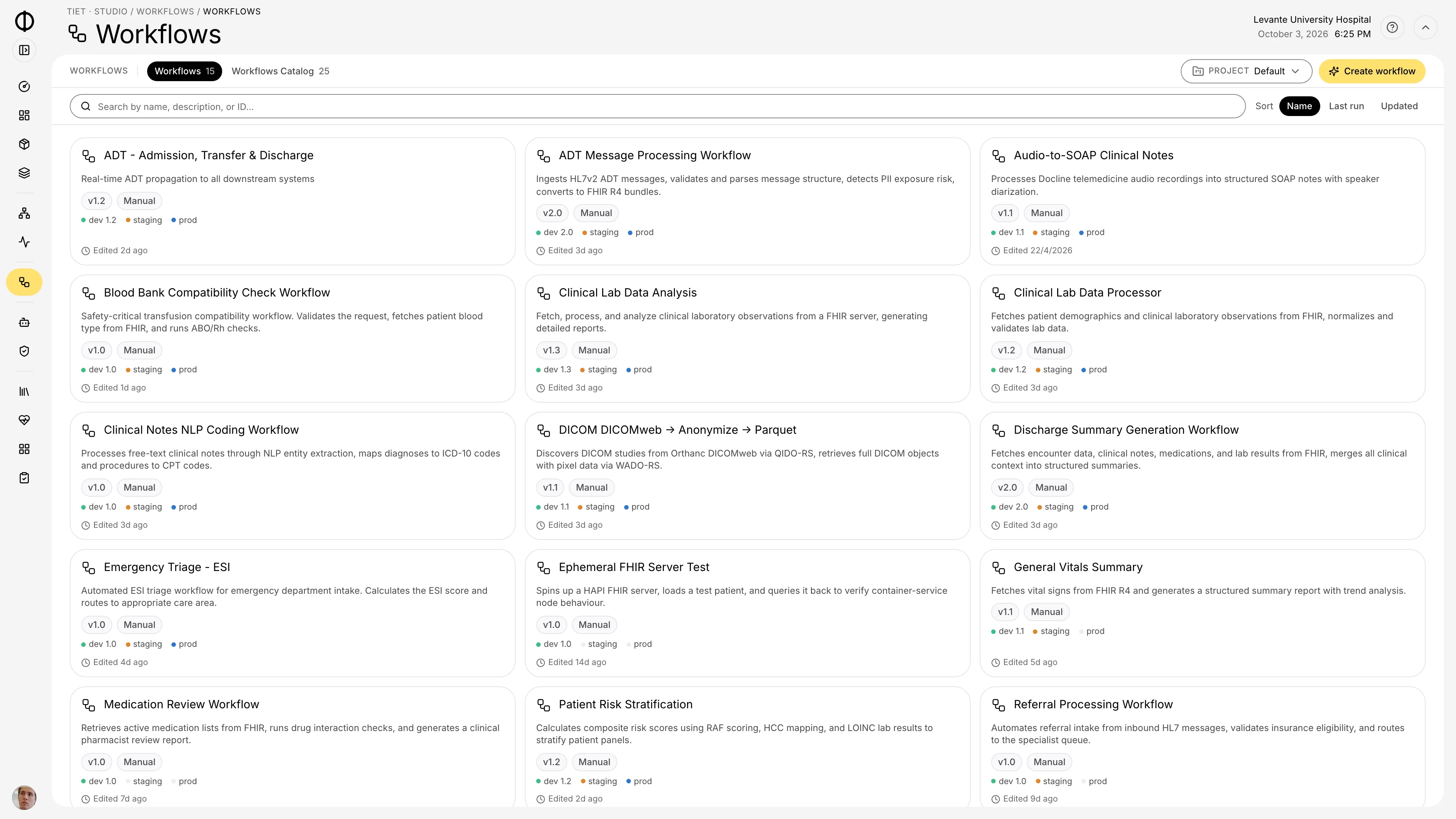Open the heart pulse icon in the sidebar
The image size is (1456, 819).
24,420
